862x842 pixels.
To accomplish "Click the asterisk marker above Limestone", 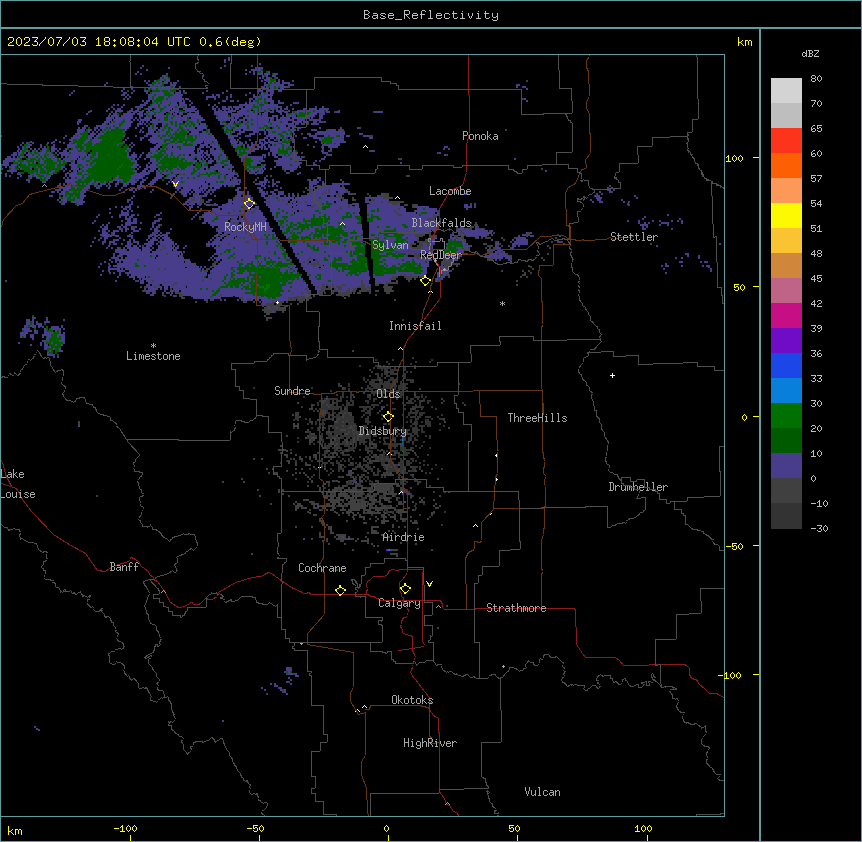I will coord(153,346).
